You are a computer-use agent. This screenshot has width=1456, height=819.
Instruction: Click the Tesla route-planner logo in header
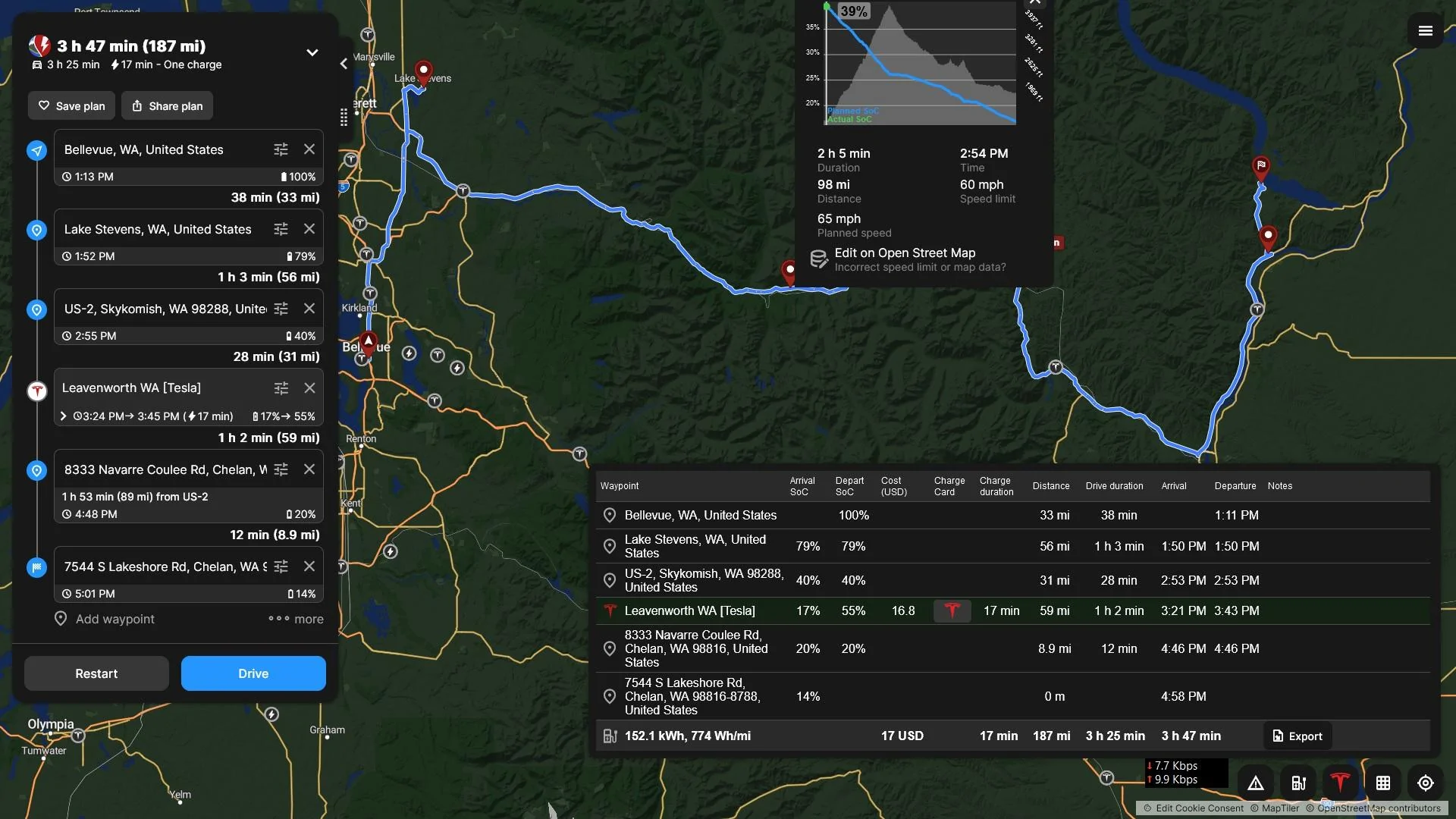click(x=39, y=46)
